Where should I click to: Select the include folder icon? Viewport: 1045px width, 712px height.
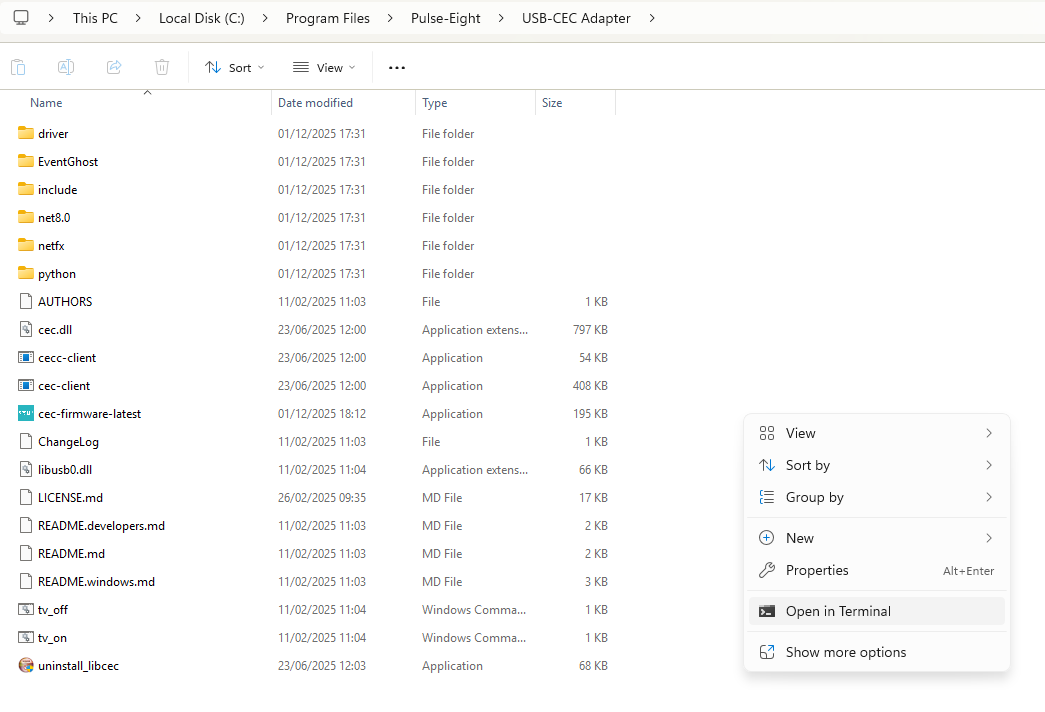(x=26, y=189)
